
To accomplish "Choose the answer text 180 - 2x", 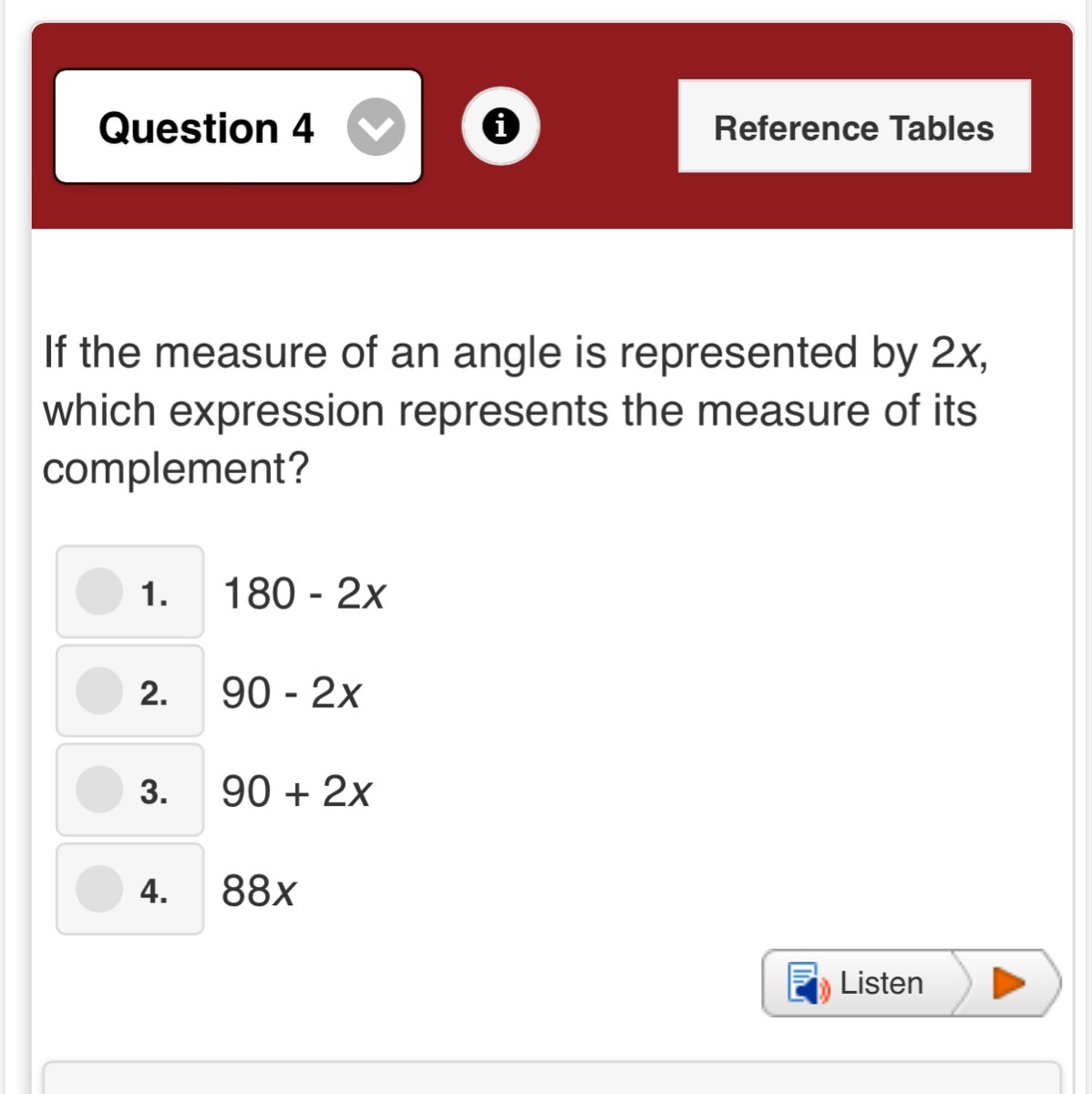I will tap(304, 593).
